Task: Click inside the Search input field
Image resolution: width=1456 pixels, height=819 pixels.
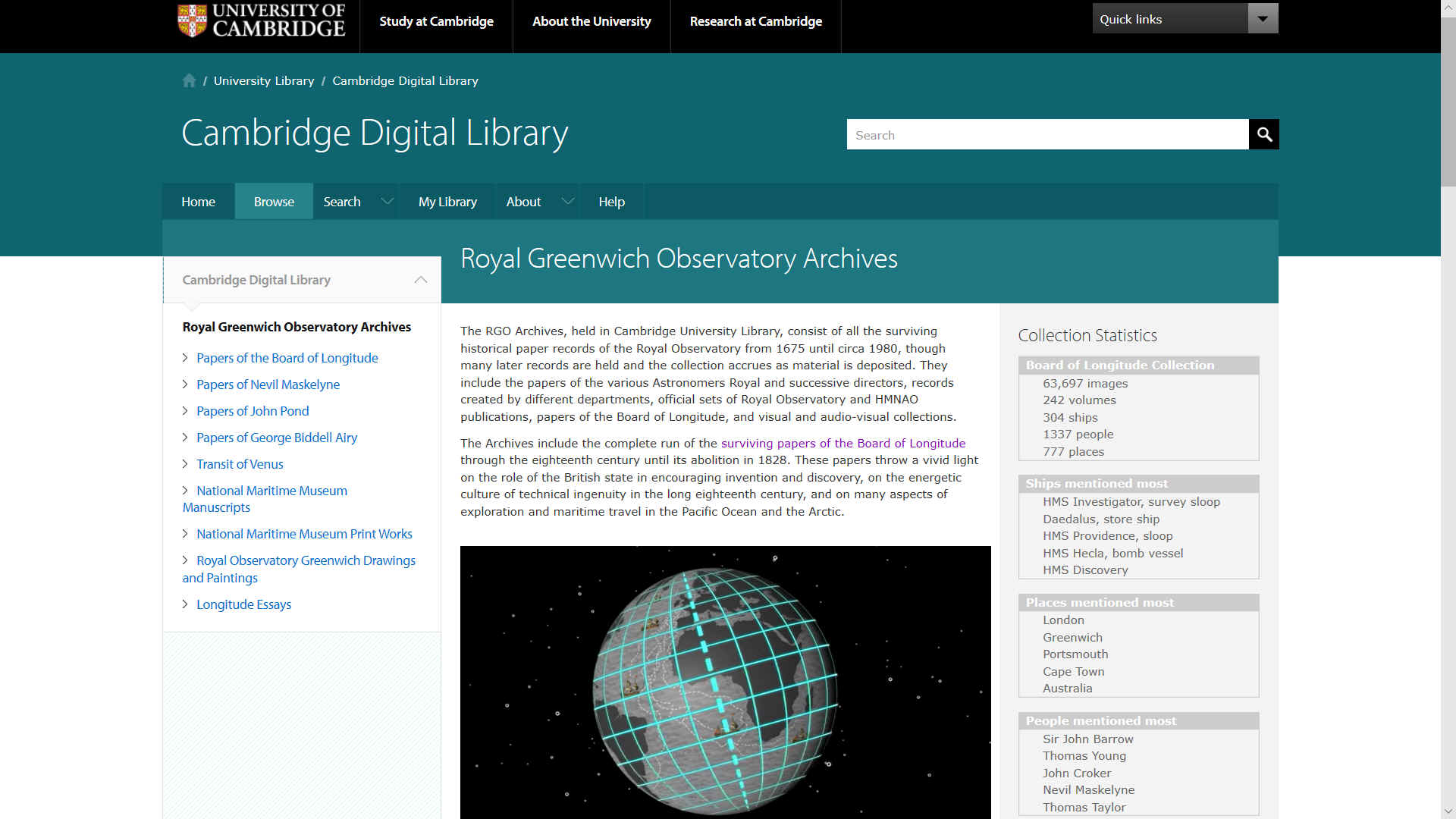Action: [x=1047, y=134]
